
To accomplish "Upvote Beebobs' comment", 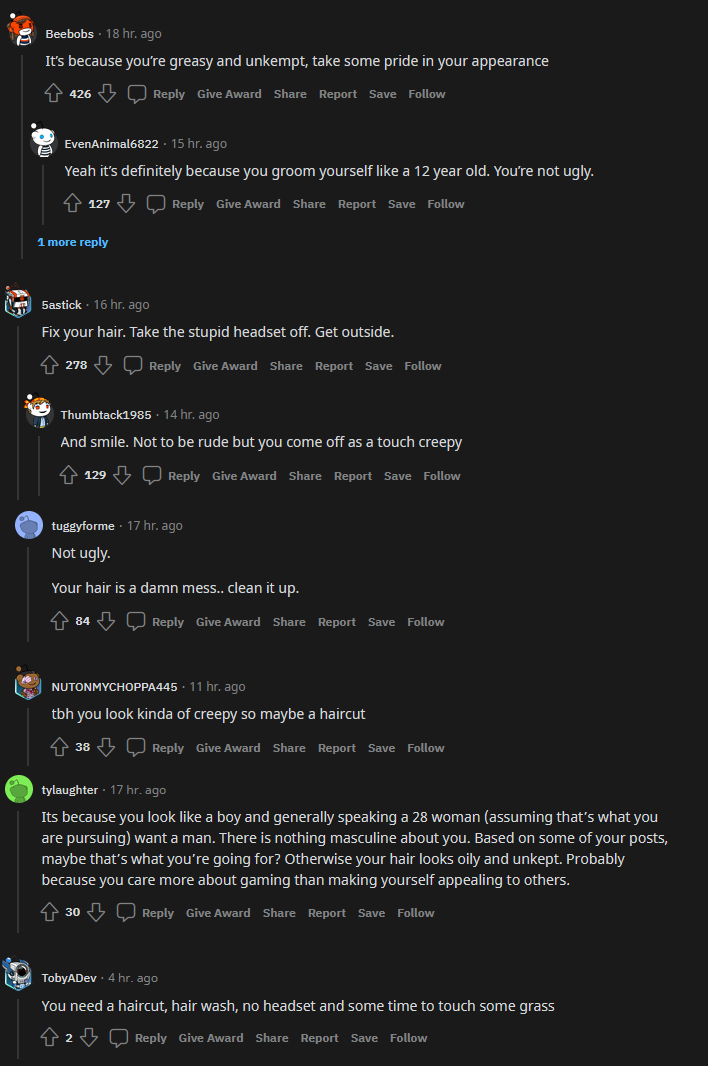I will pyautogui.click(x=52, y=93).
